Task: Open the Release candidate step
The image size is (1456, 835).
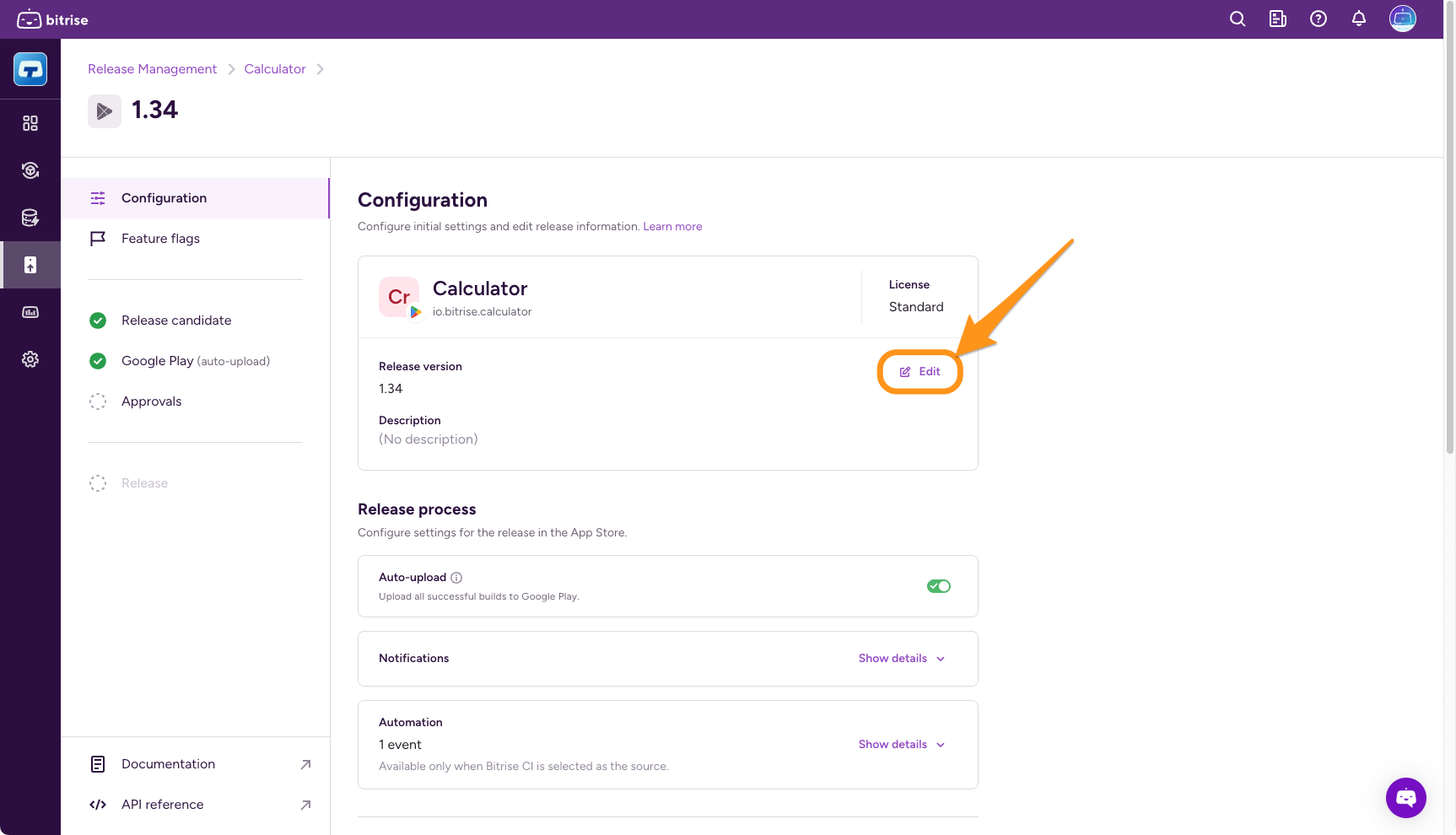Action: click(x=175, y=321)
